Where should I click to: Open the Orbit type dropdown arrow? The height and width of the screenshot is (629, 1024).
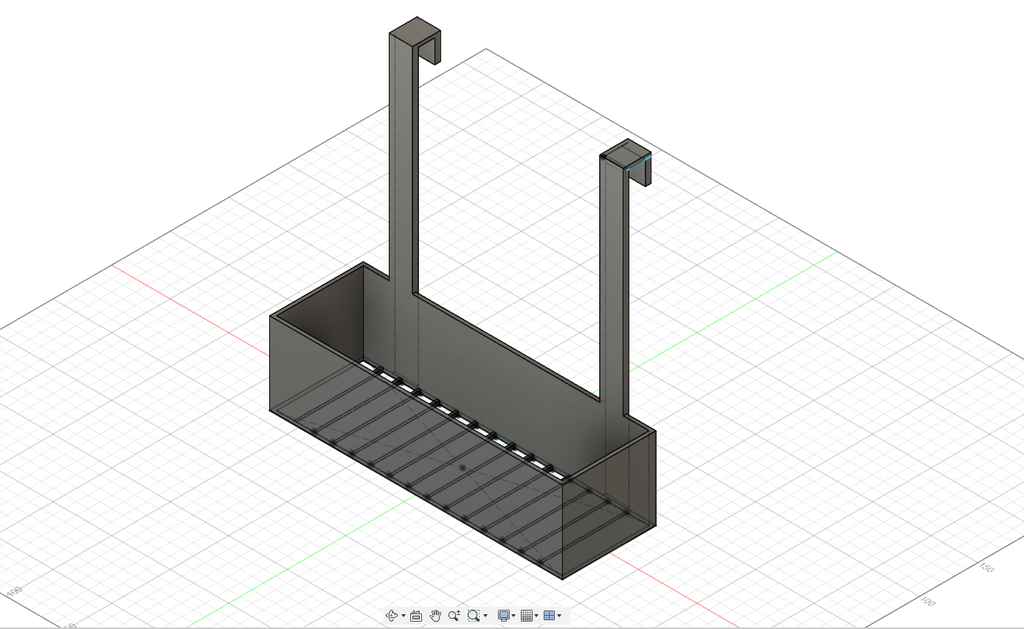pos(404,615)
